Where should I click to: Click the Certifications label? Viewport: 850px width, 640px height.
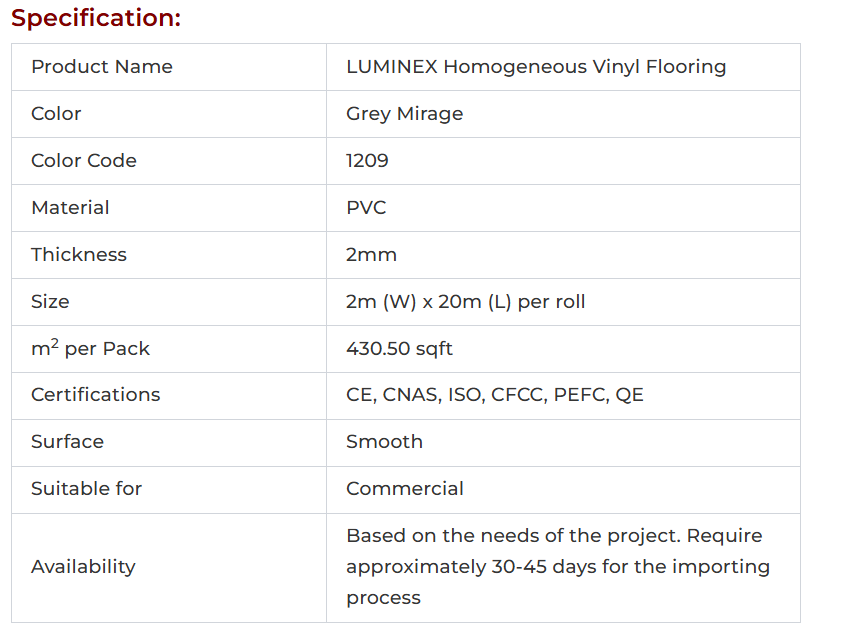tap(95, 395)
